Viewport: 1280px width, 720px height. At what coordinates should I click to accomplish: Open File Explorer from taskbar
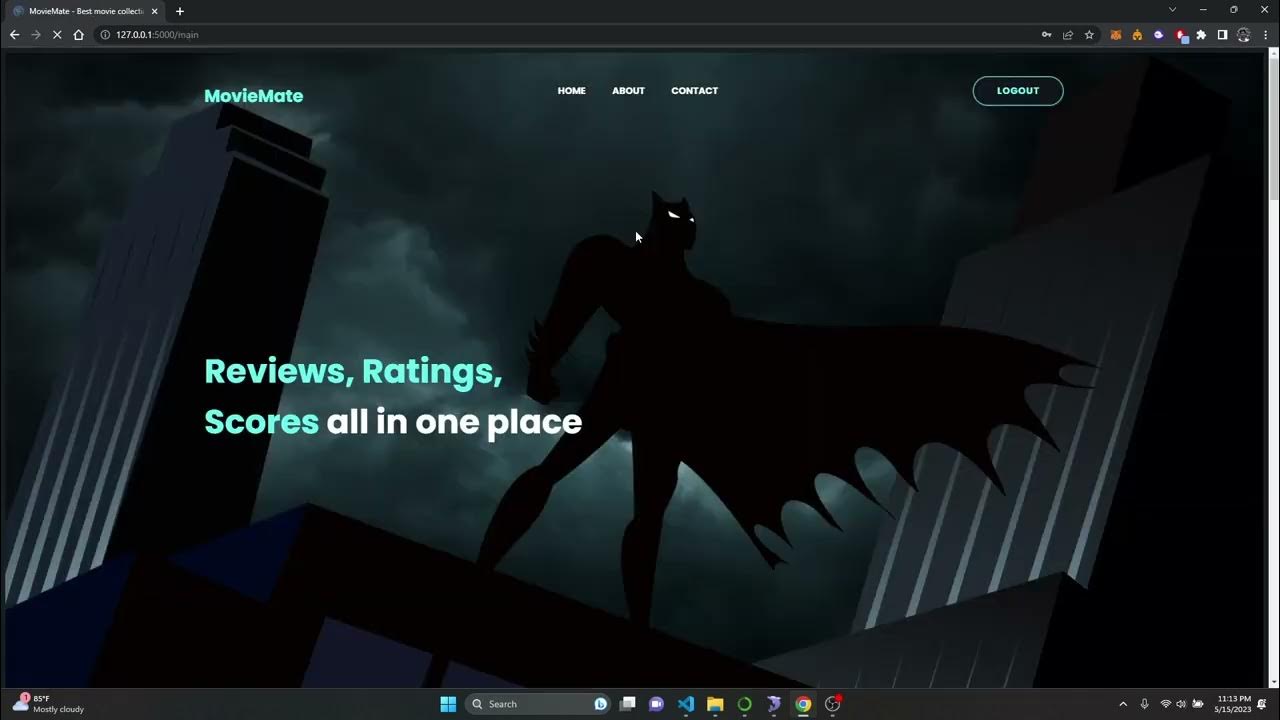715,704
